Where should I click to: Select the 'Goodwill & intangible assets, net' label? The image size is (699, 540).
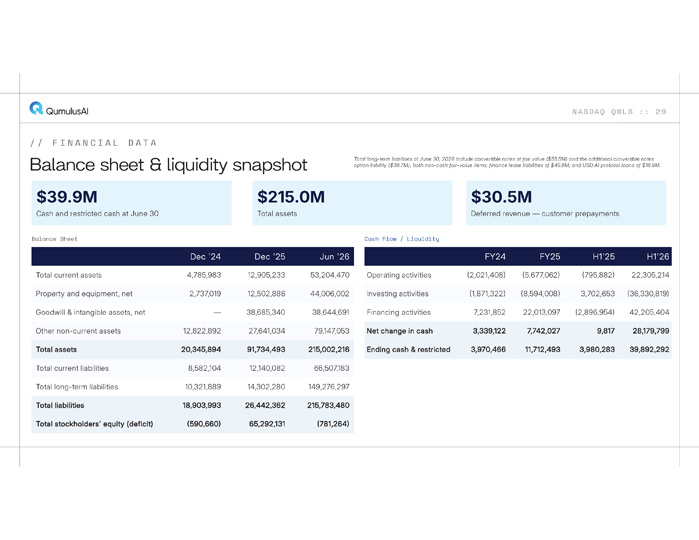coord(90,312)
